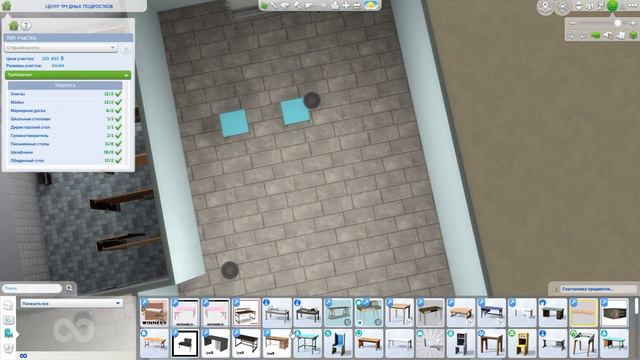Select the teal chair category tab

point(8,333)
